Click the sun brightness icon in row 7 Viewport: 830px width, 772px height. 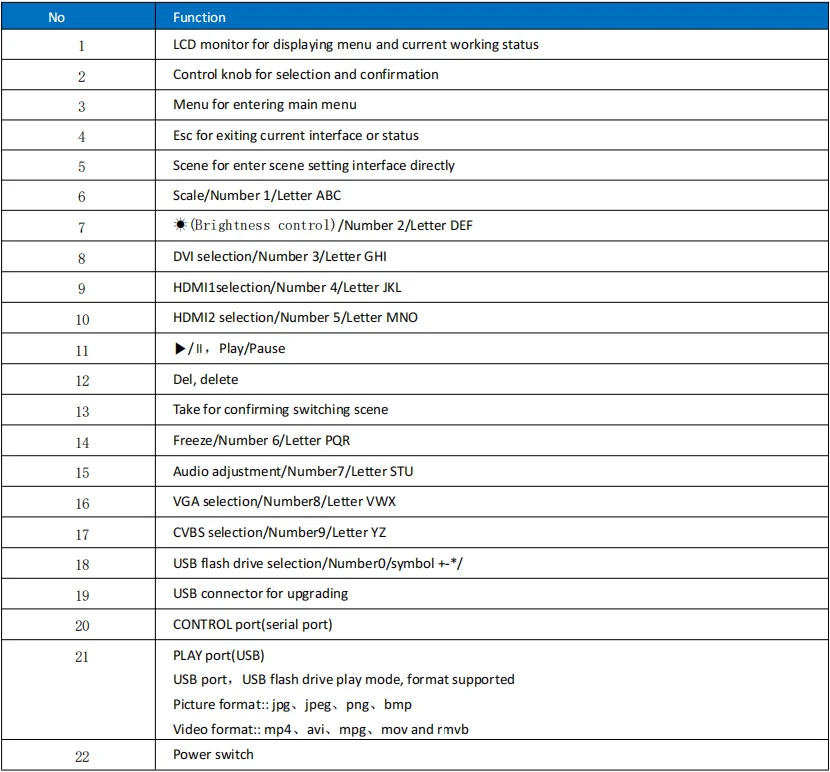tap(180, 226)
